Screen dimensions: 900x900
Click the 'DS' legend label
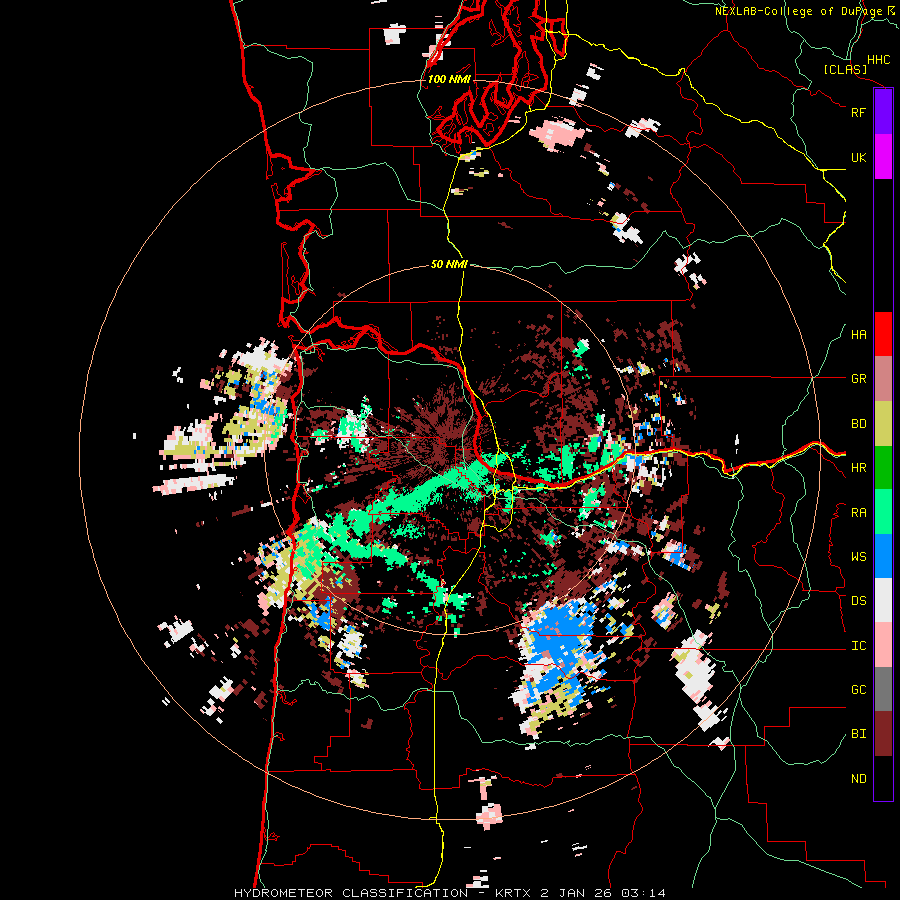coord(858,601)
